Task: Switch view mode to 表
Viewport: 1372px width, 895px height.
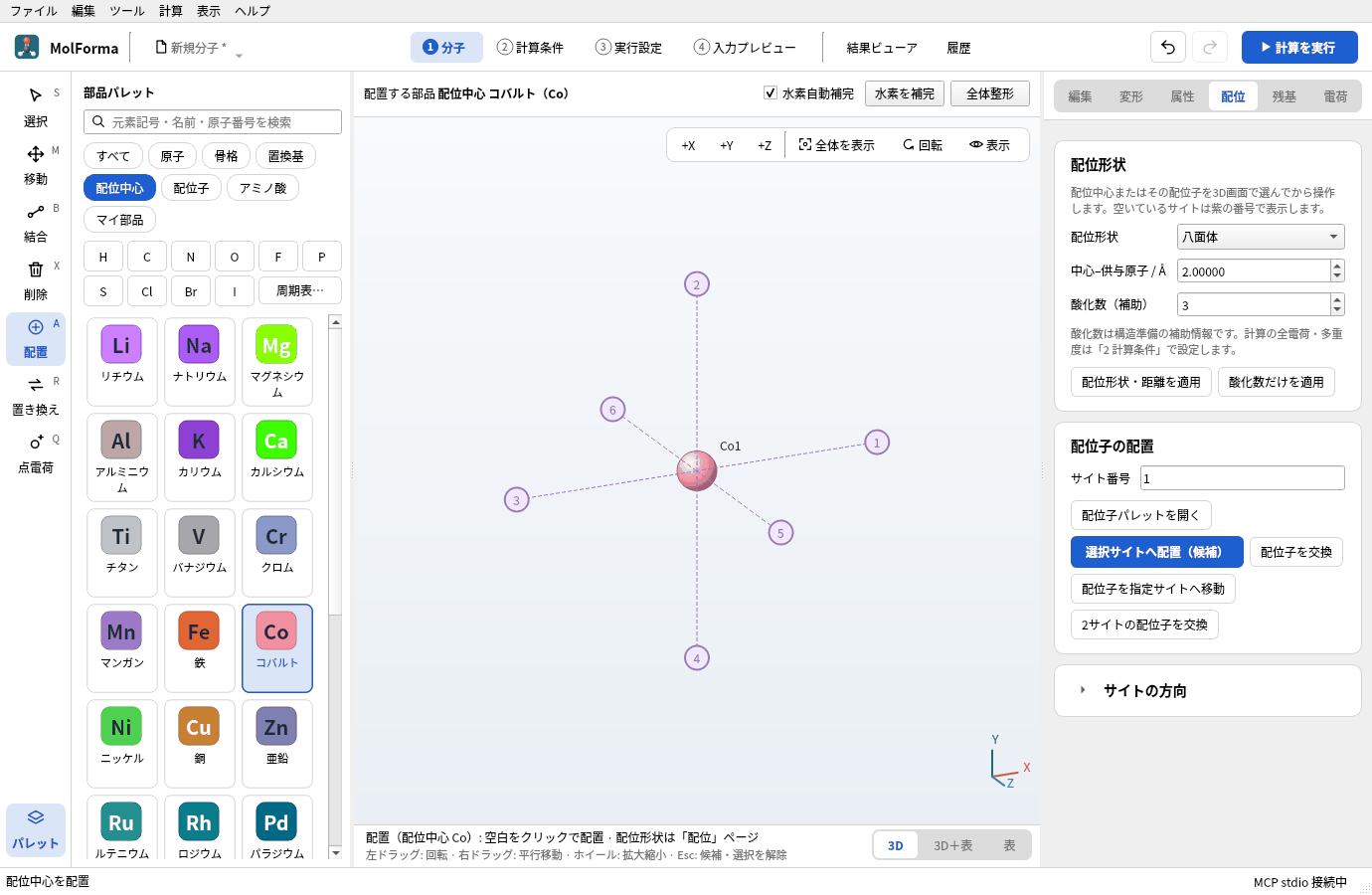Action: 1009,845
